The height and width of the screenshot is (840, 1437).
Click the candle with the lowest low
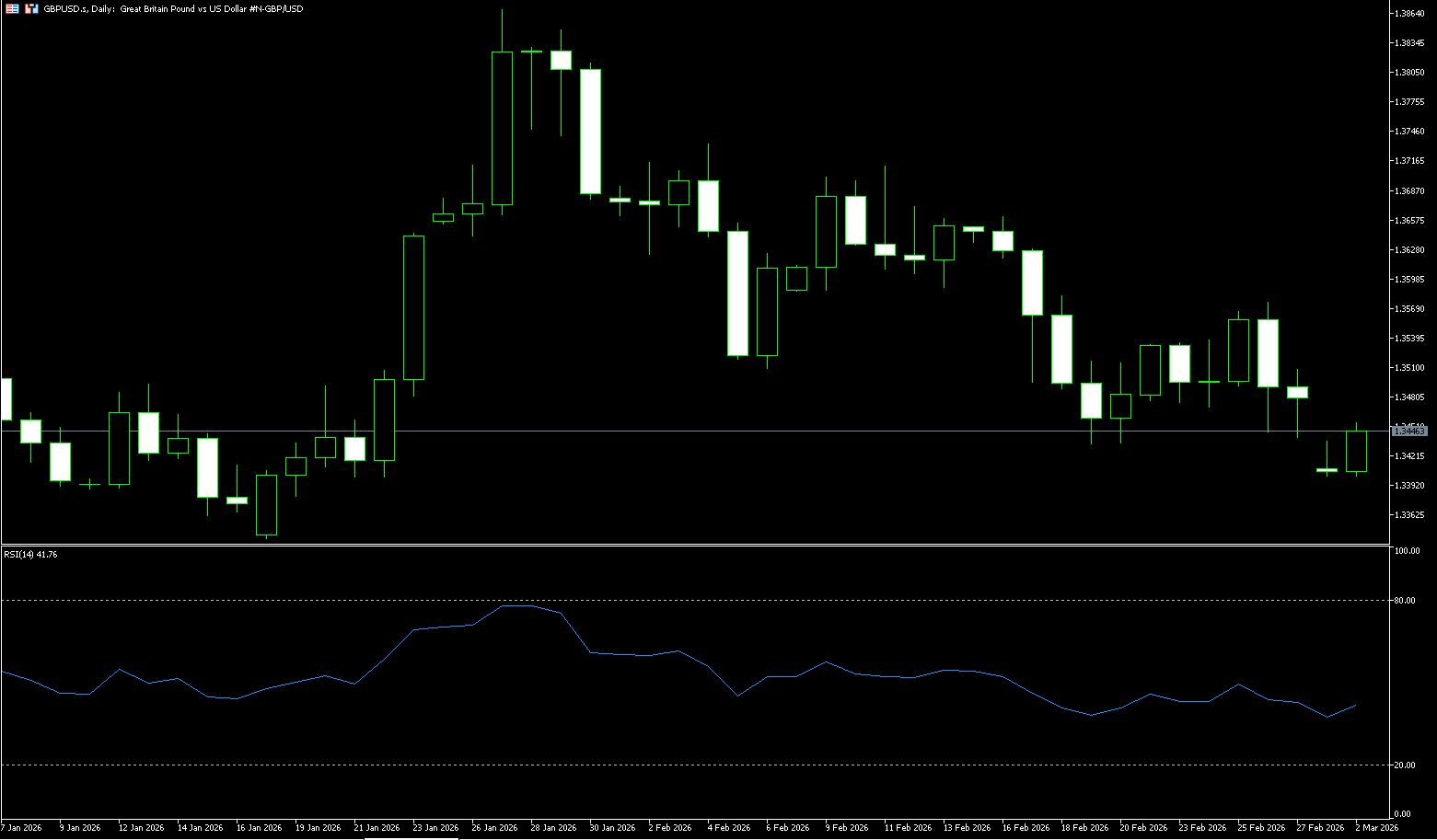click(266, 504)
